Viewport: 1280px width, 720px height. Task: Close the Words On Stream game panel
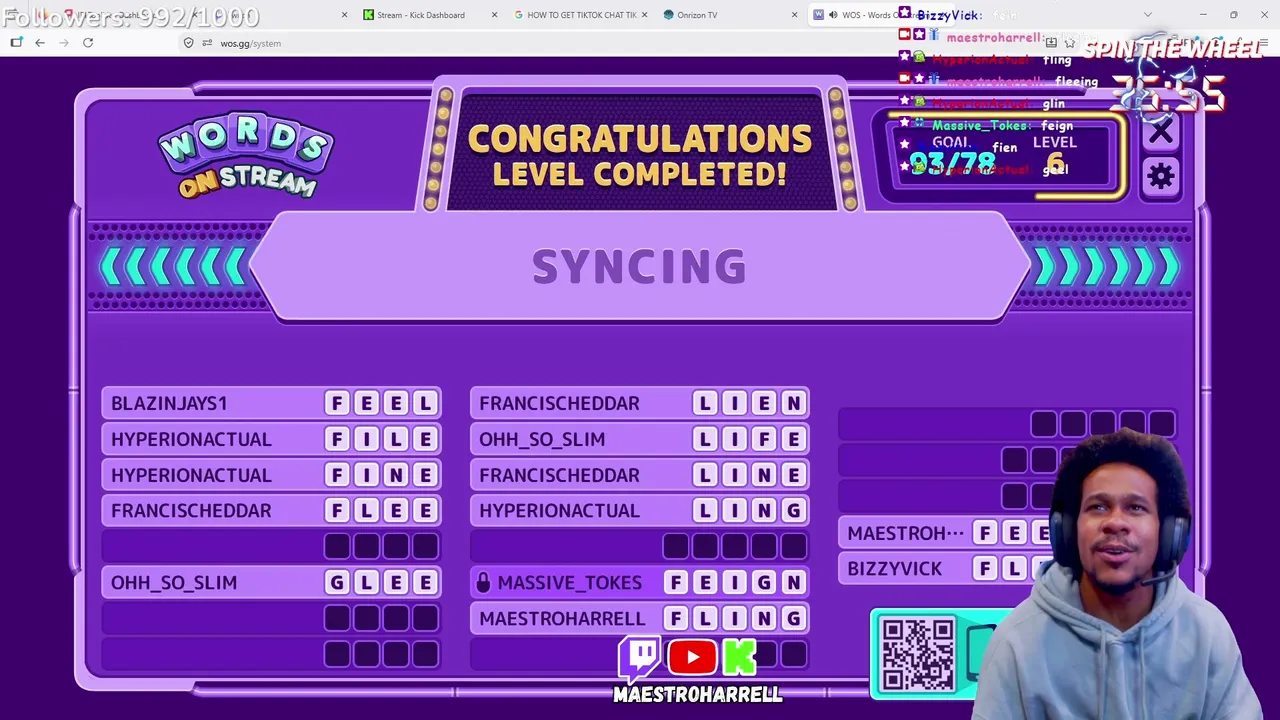pyautogui.click(x=1160, y=131)
